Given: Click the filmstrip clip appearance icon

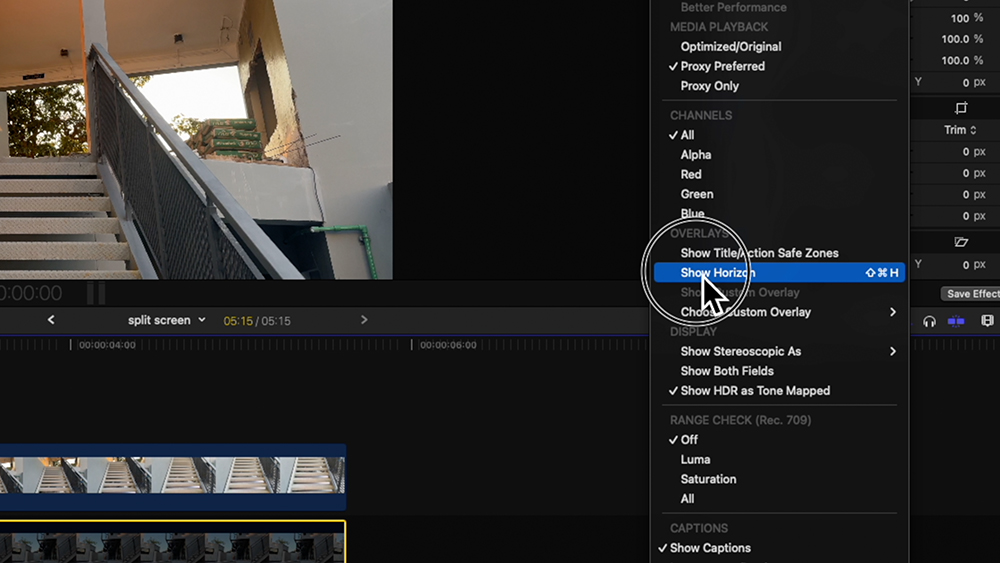Looking at the screenshot, I should [987, 321].
